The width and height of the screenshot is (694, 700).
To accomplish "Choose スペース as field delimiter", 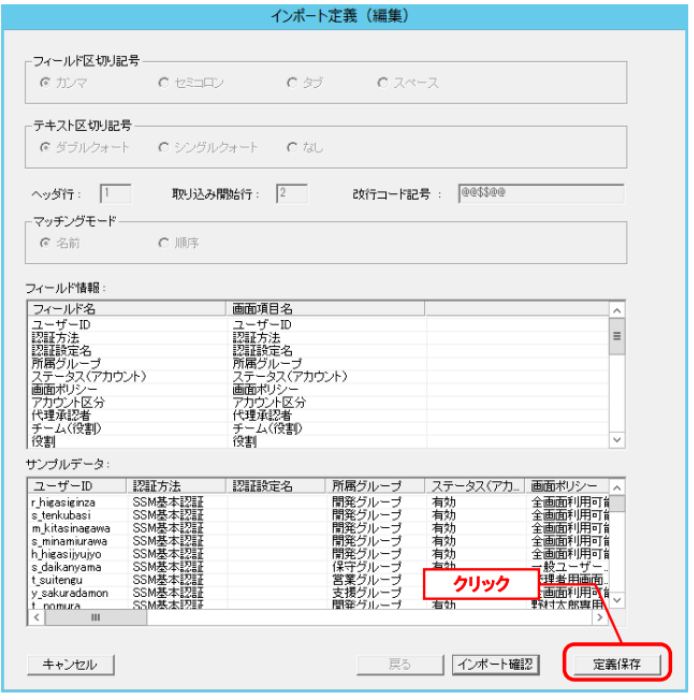I will click(383, 83).
